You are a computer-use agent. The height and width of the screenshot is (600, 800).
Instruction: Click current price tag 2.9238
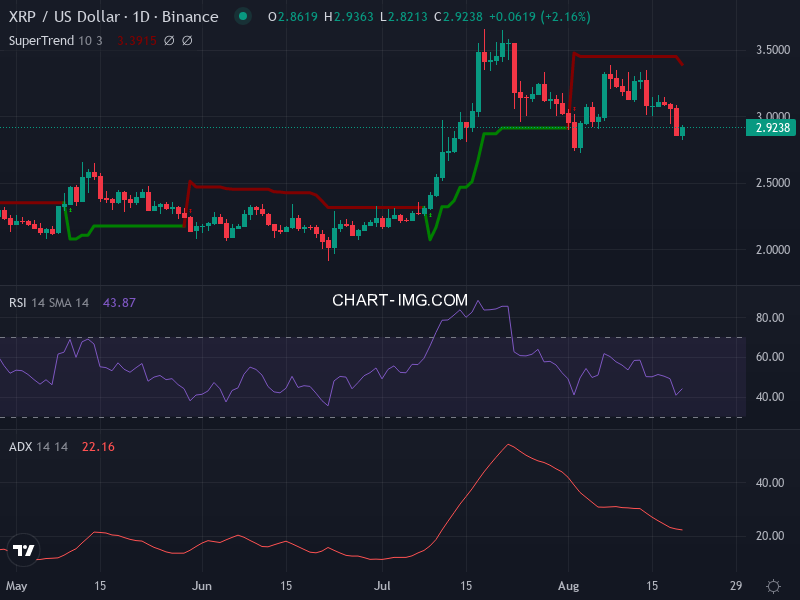(x=770, y=128)
